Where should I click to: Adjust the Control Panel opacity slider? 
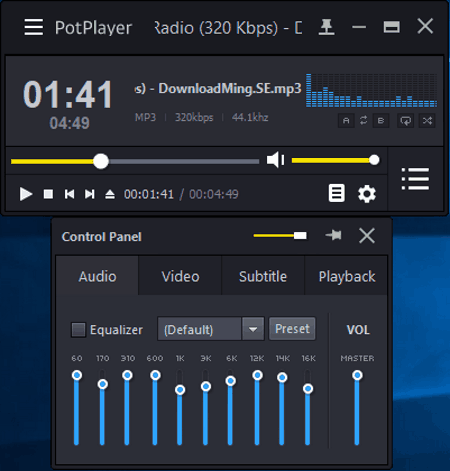click(x=280, y=236)
